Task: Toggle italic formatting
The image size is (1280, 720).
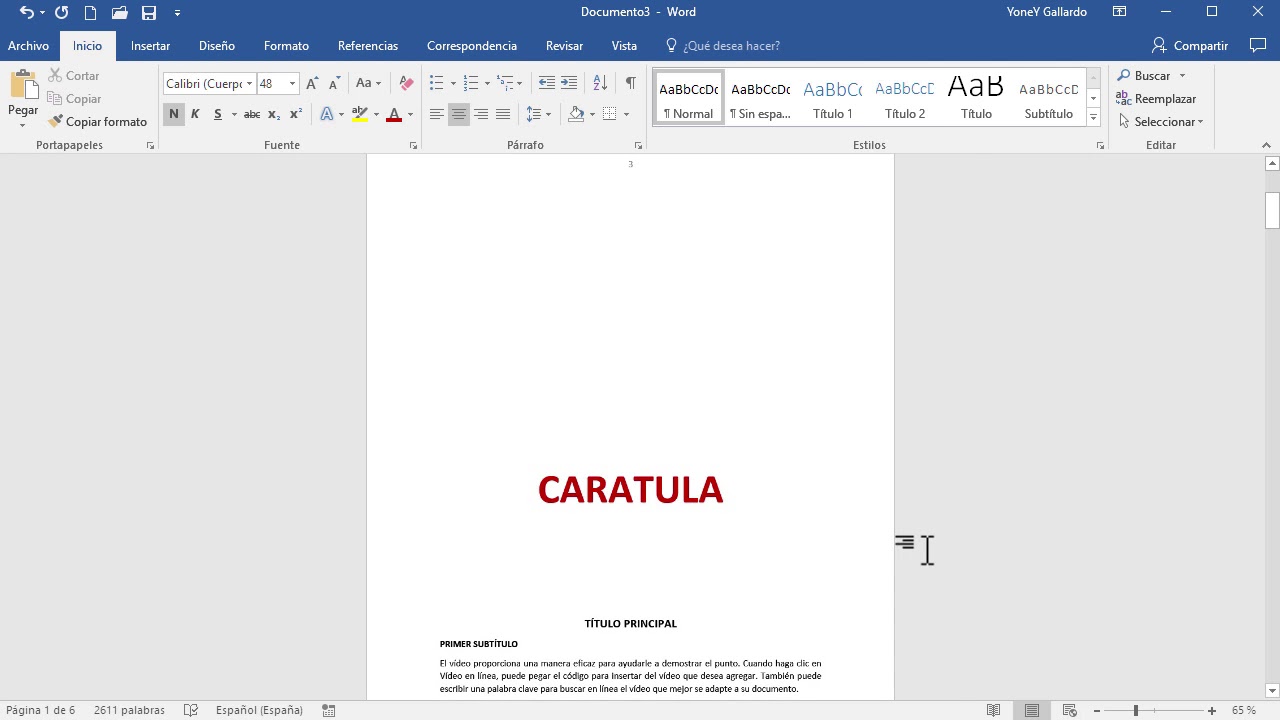Action: point(195,114)
